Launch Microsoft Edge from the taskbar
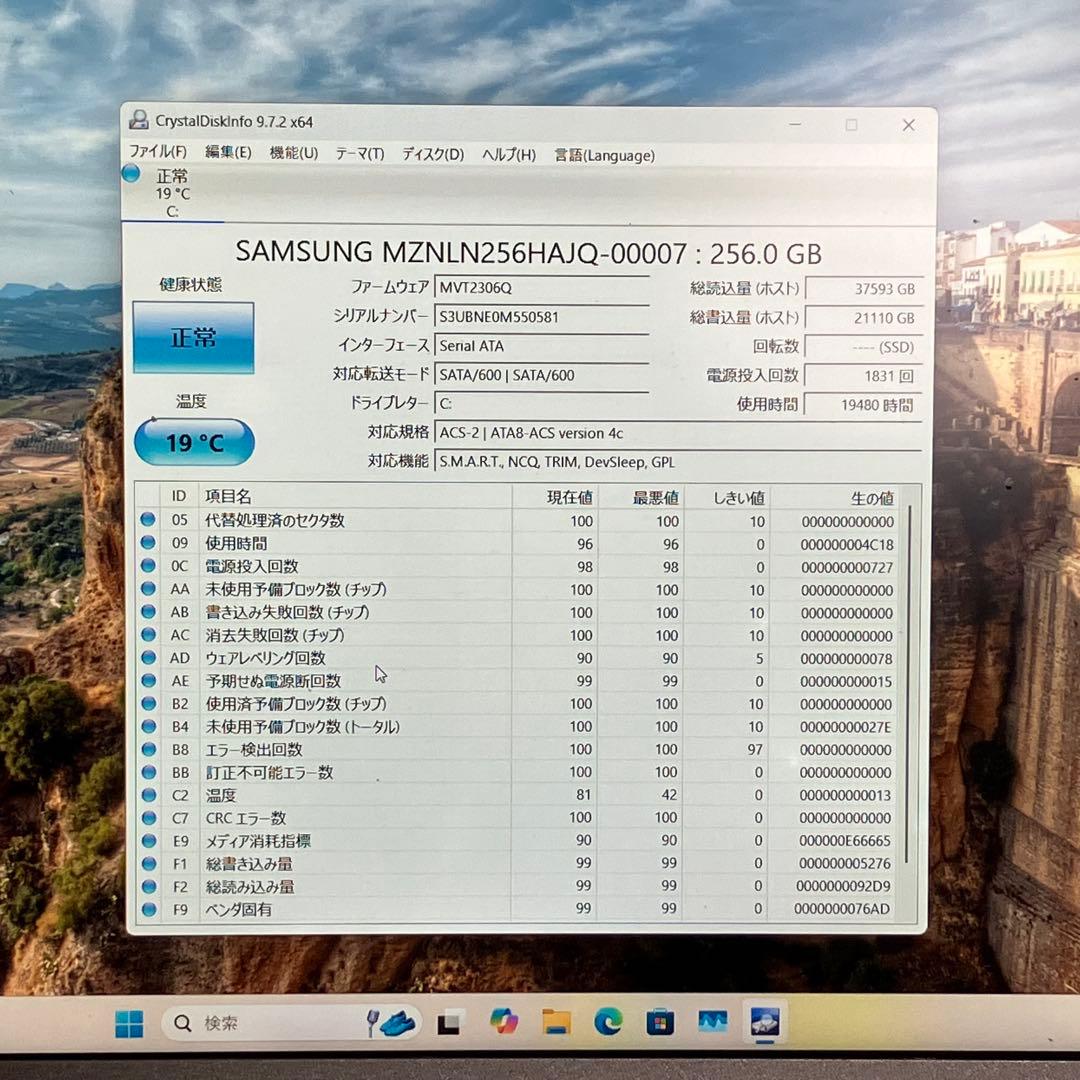This screenshot has width=1080, height=1080. click(x=609, y=1023)
